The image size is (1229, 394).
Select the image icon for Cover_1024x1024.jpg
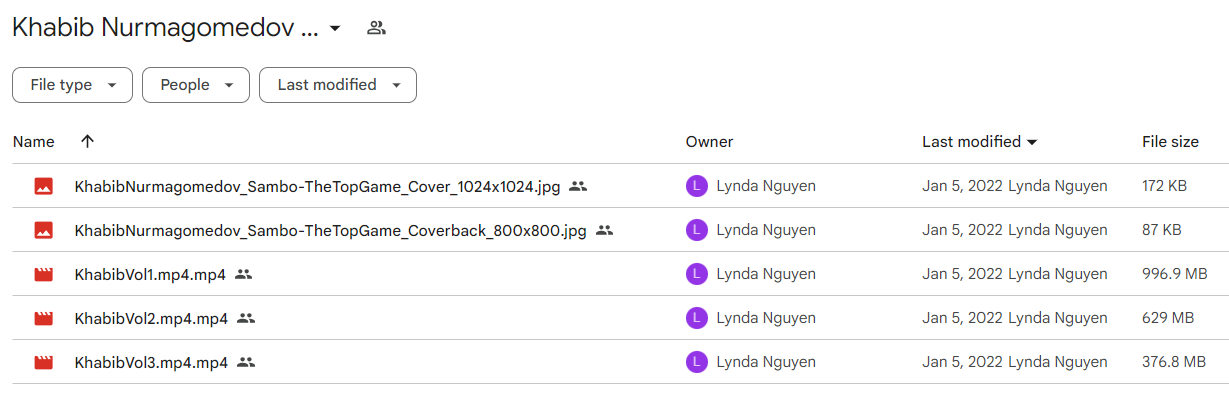(x=43, y=186)
